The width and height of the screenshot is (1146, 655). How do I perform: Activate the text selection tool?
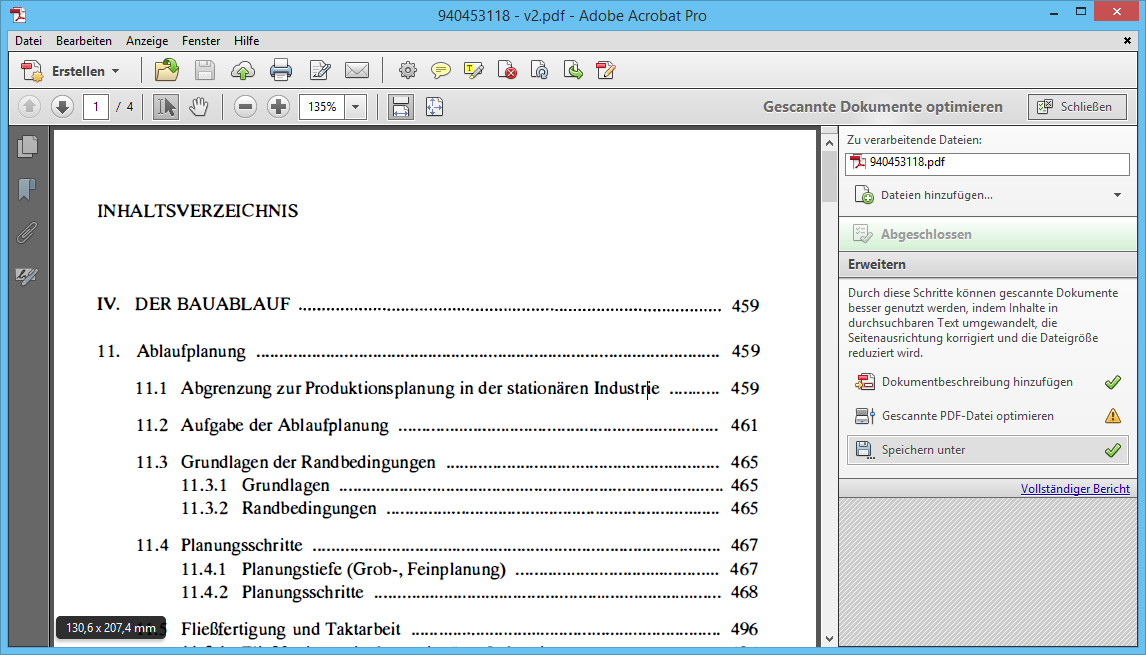[166, 107]
